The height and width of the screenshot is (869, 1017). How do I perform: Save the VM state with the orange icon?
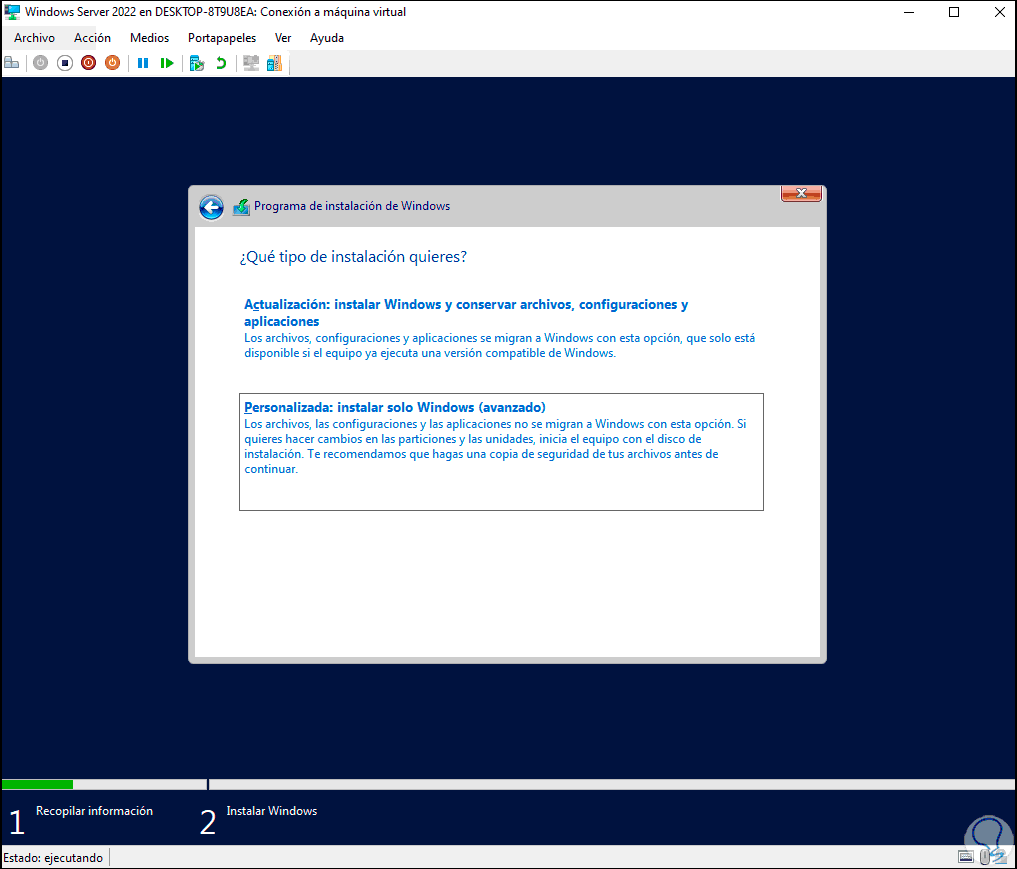click(x=112, y=63)
